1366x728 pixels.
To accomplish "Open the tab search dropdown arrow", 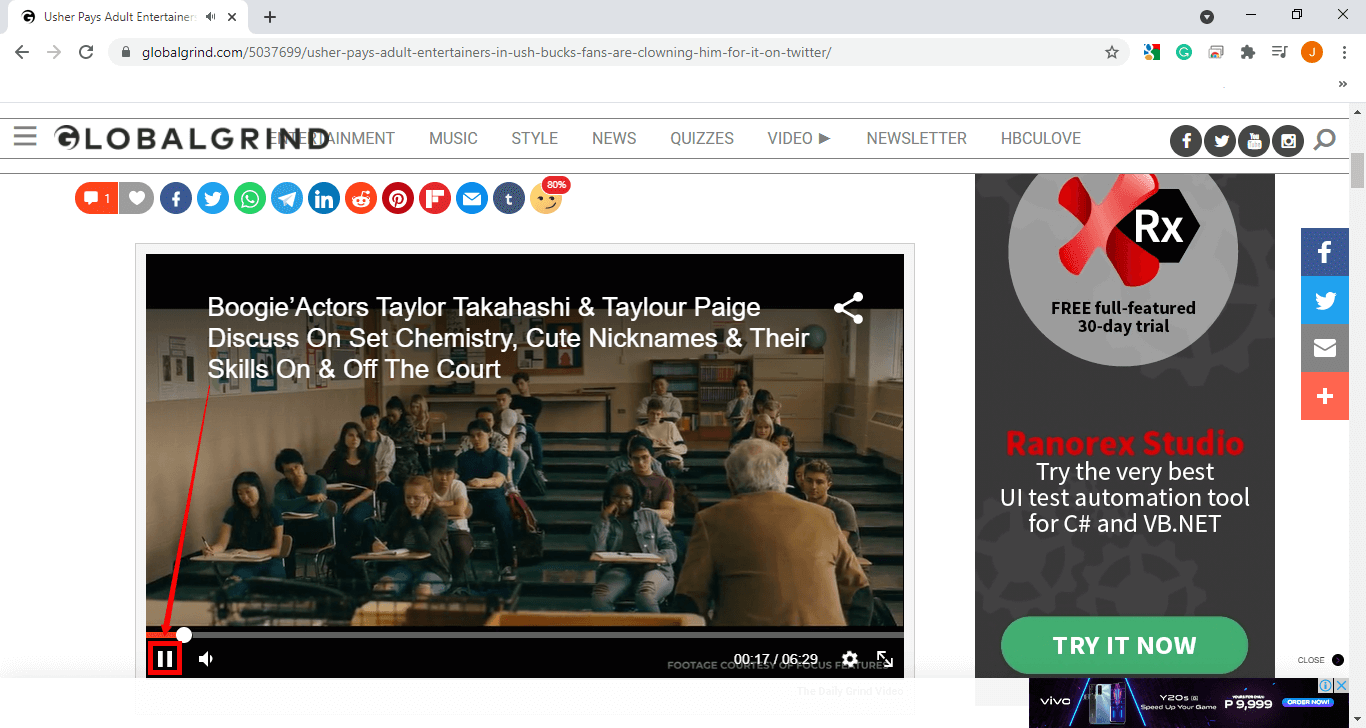I will tap(1207, 16).
